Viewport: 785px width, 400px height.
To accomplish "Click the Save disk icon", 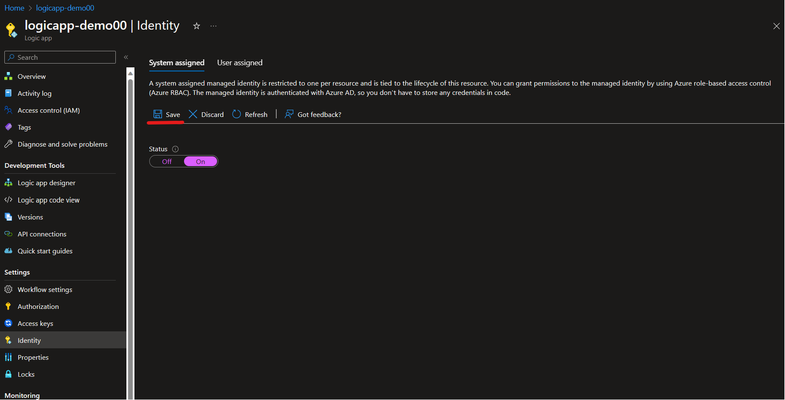I will pyautogui.click(x=158, y=114).
